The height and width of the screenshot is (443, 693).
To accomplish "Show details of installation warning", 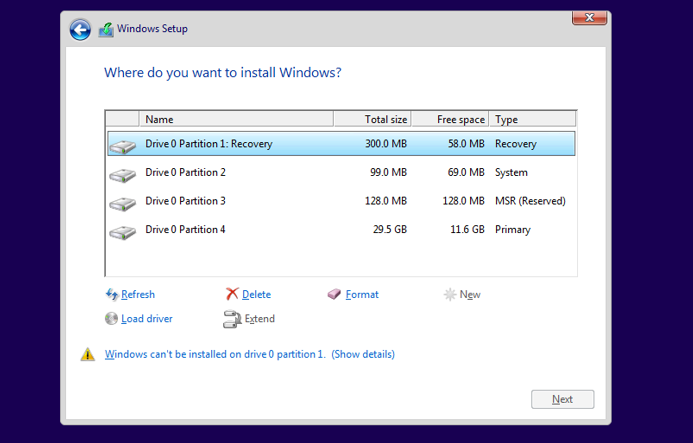I will 363,354.
